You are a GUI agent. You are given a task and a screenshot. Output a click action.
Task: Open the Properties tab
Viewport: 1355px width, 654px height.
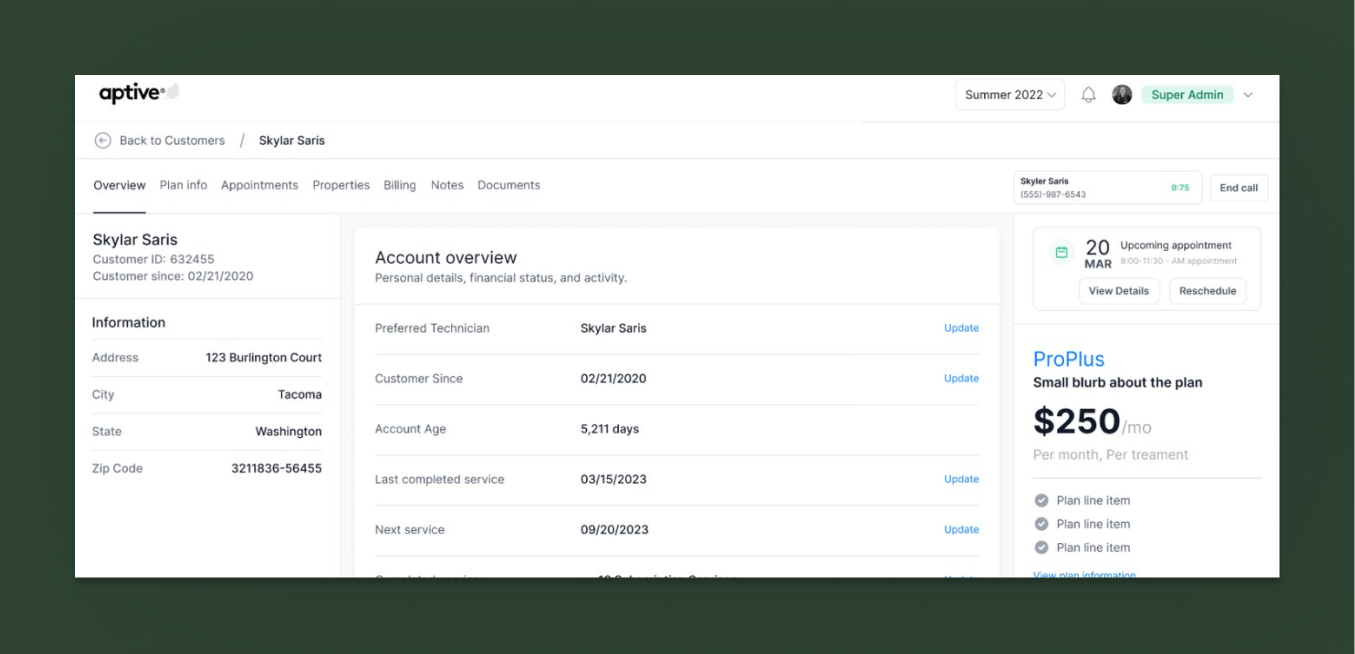click(341, 185)
